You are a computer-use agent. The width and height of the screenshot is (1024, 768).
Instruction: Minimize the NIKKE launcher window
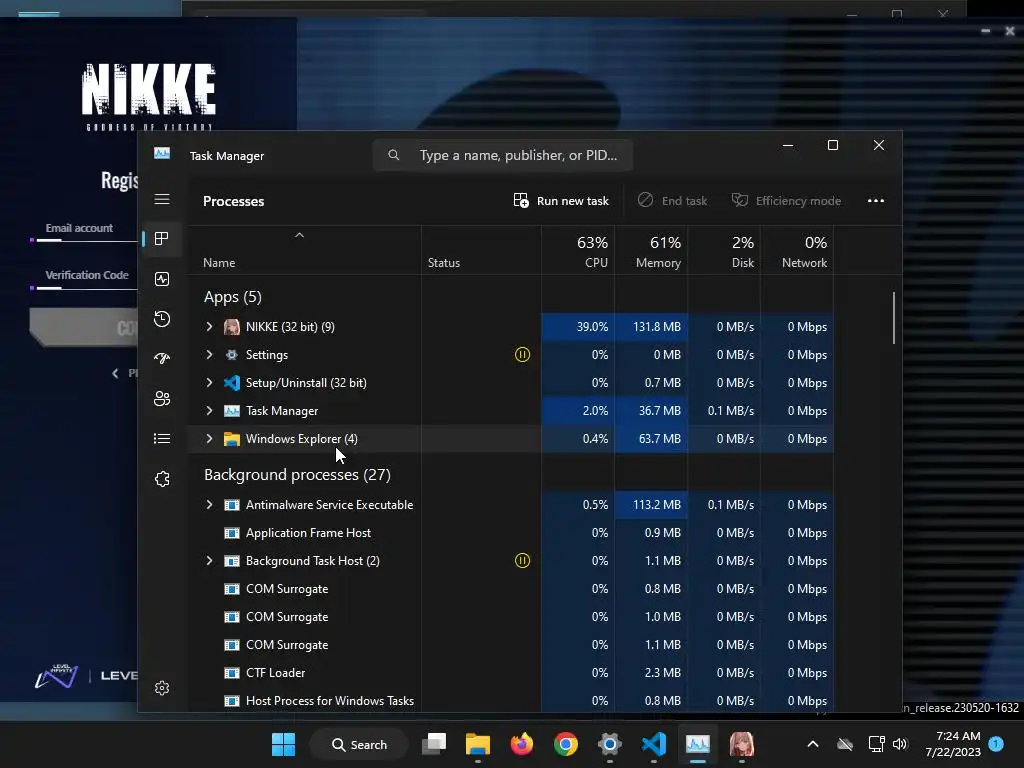point(985,31)
